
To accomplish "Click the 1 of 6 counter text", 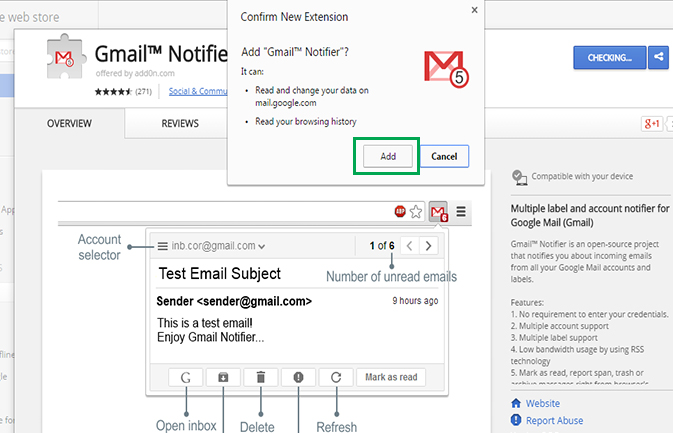I will click(382, 245).
